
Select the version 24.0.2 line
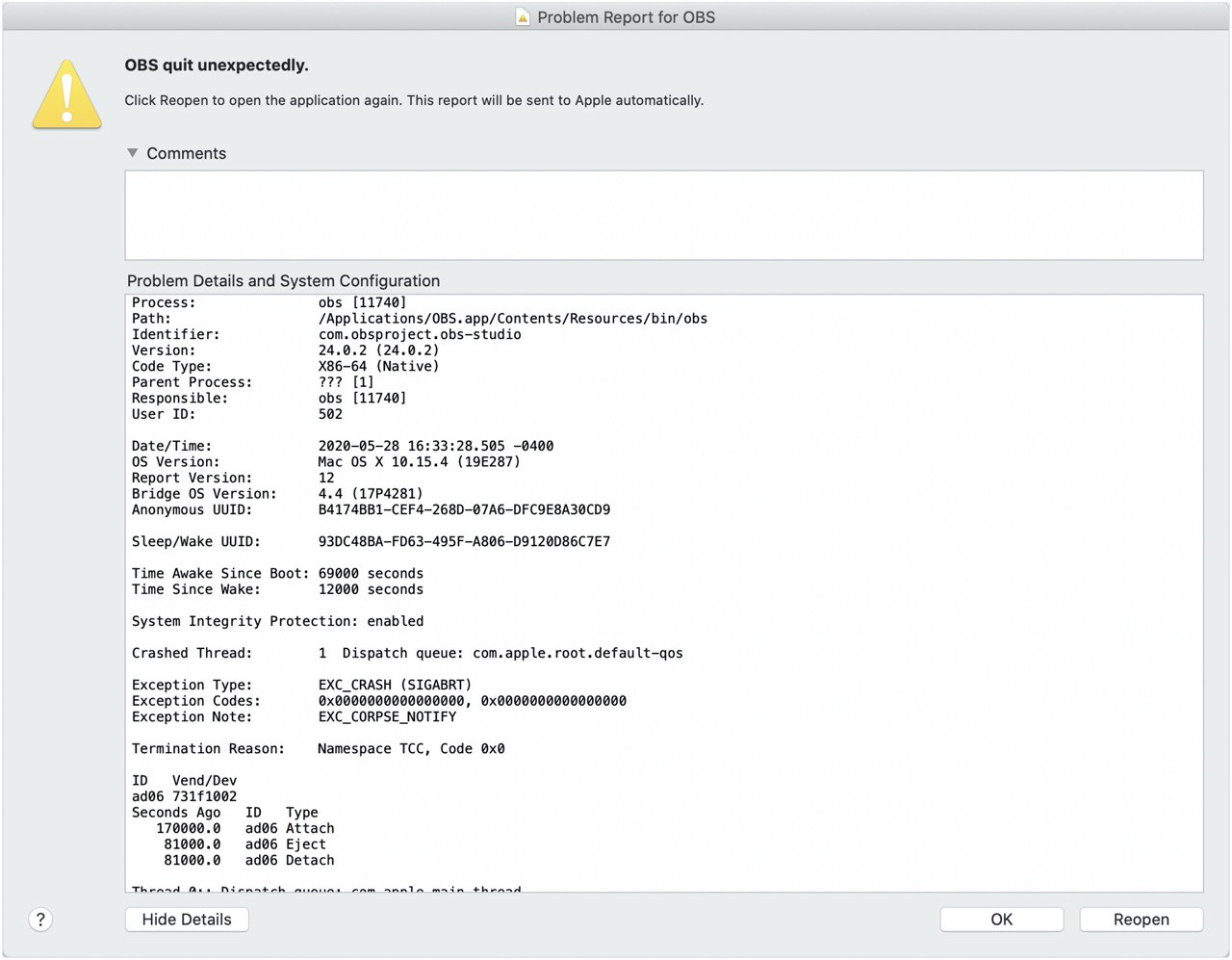click(285, 350)
